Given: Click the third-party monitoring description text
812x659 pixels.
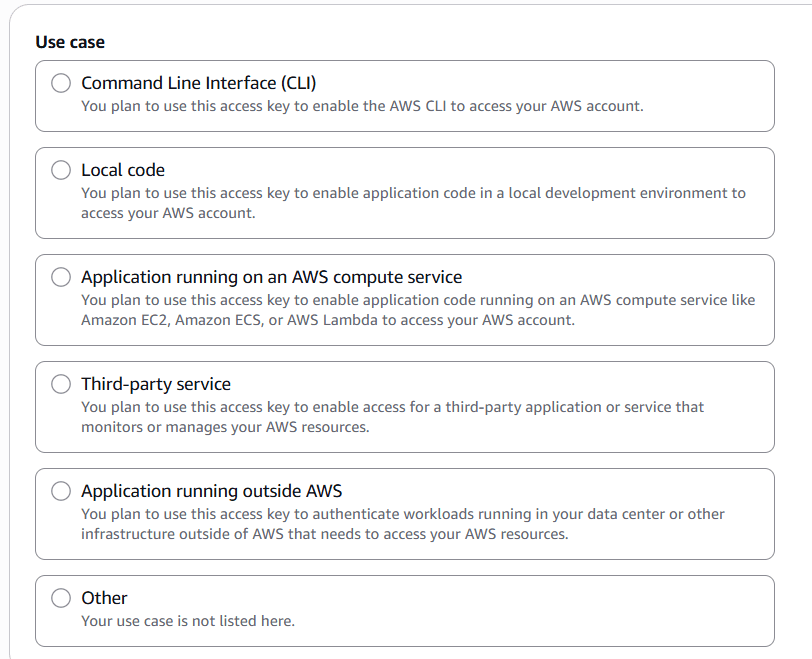Looking at the screenshot, I should pyautogui.click(x=392, y=417).
